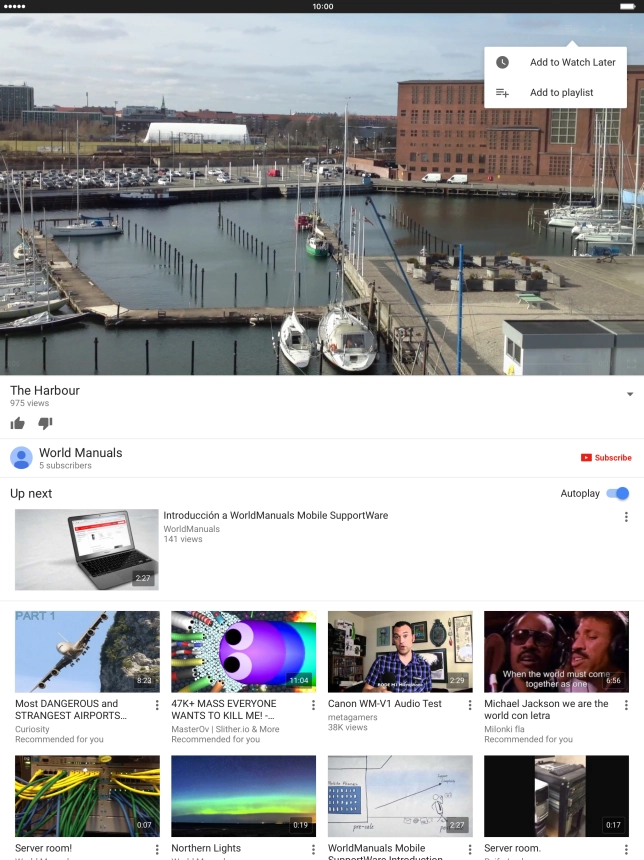Click the Autoplay label
This screenshot has height=860, width=644.
point(580,493)
